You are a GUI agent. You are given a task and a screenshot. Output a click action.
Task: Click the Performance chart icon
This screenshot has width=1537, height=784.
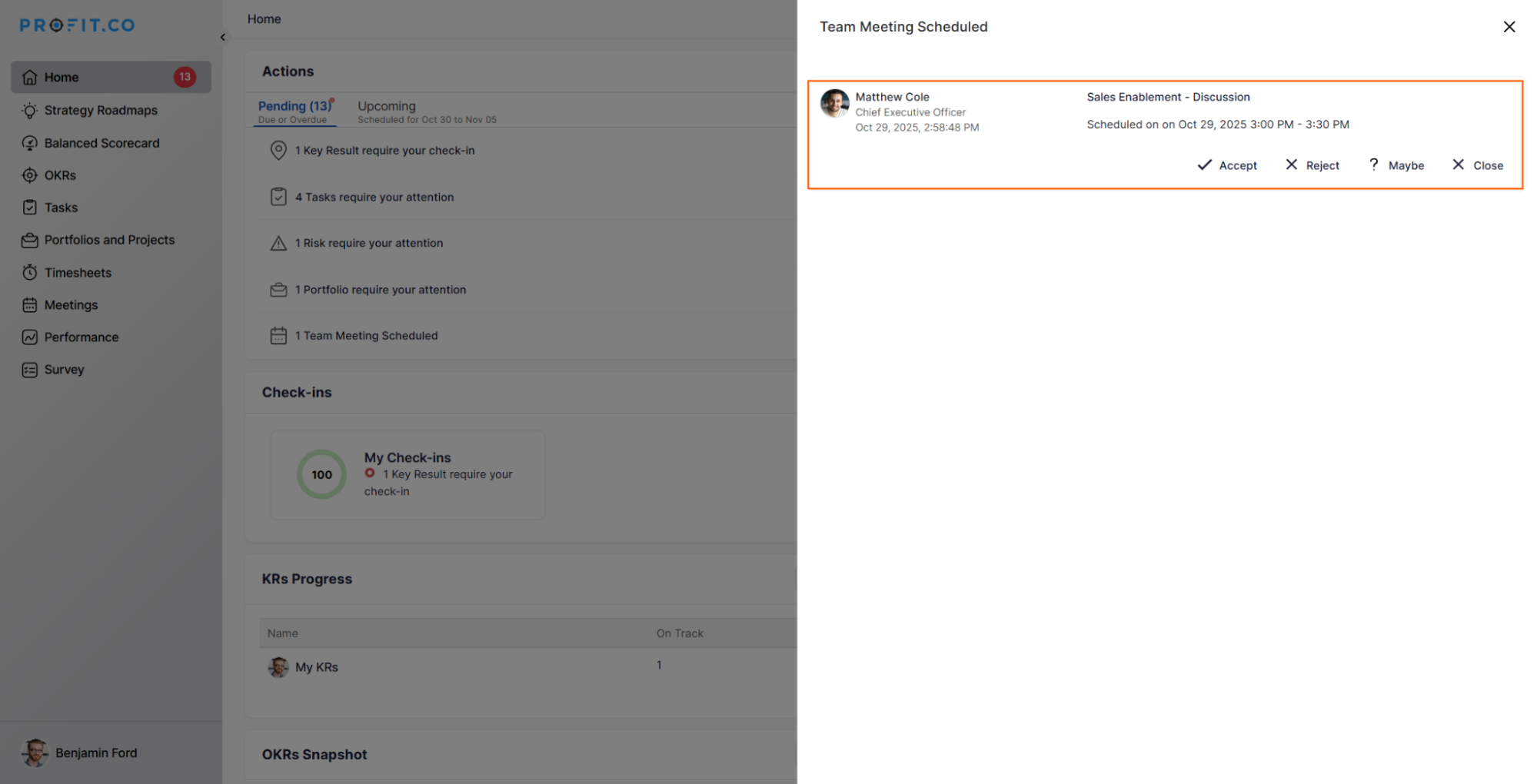[30, 337]
